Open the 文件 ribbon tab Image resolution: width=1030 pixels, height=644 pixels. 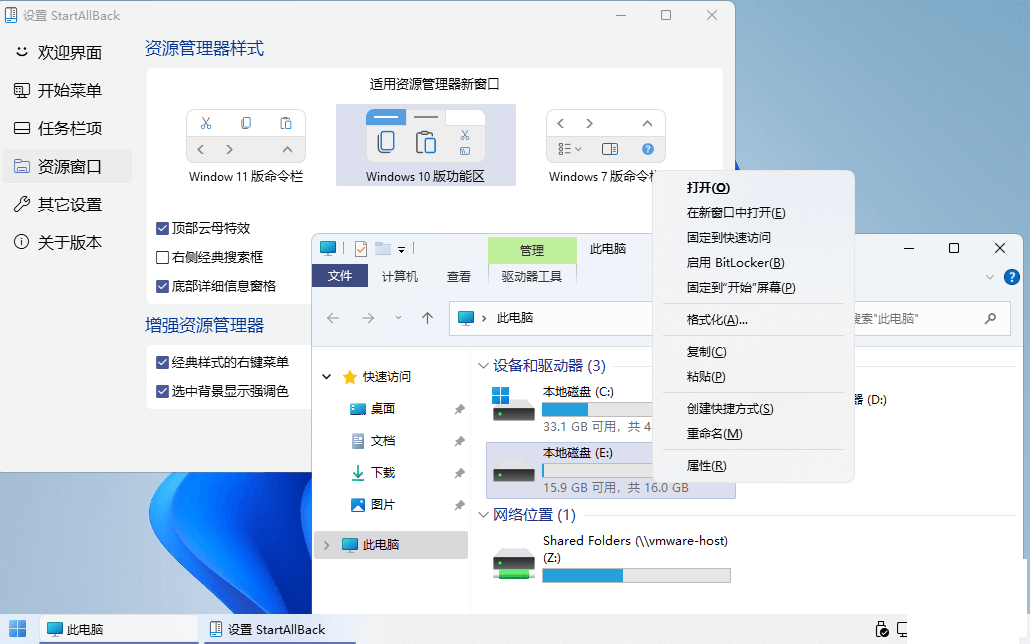(x=340, y=276)
